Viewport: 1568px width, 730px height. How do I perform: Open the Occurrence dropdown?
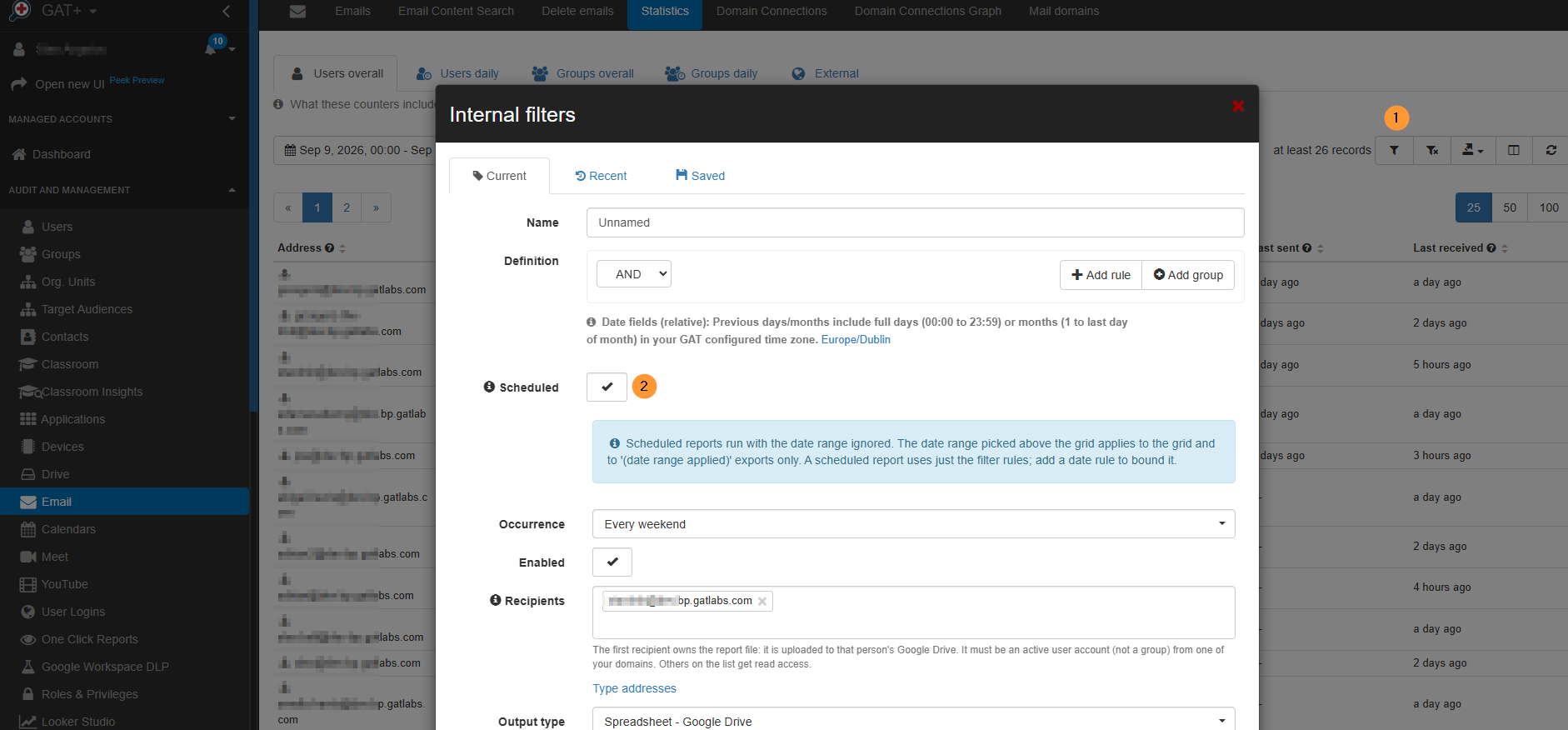[913, 524]
